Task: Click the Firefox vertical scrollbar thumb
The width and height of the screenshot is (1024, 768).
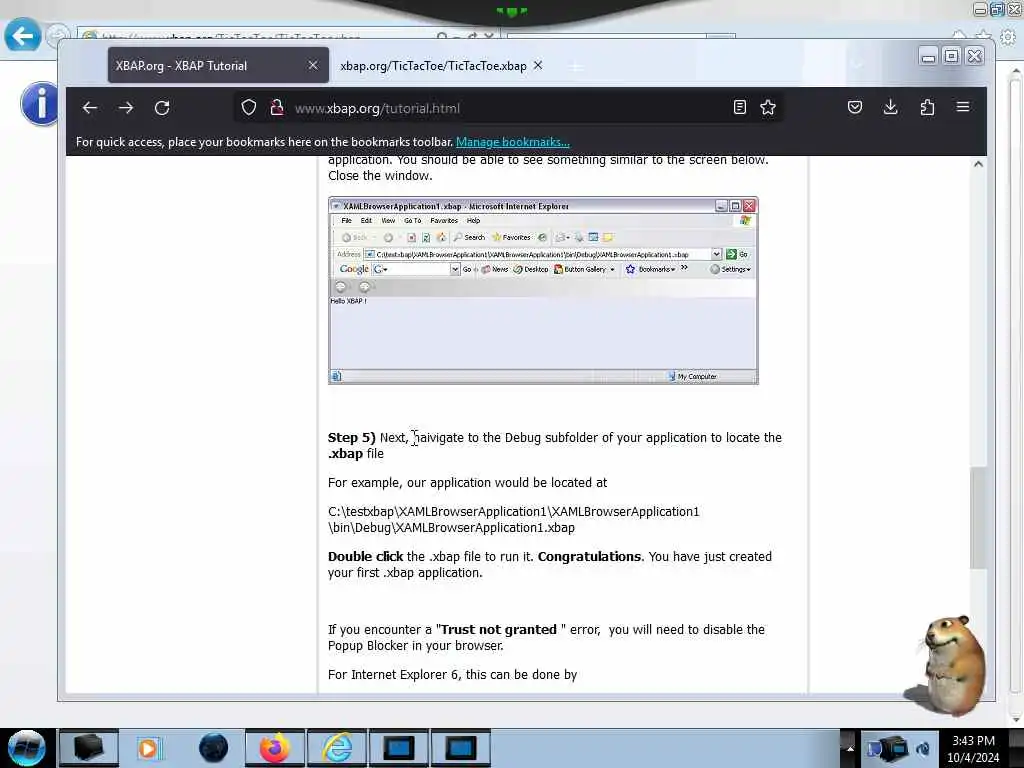Action: pyautogui.click(x=978, y=517)
